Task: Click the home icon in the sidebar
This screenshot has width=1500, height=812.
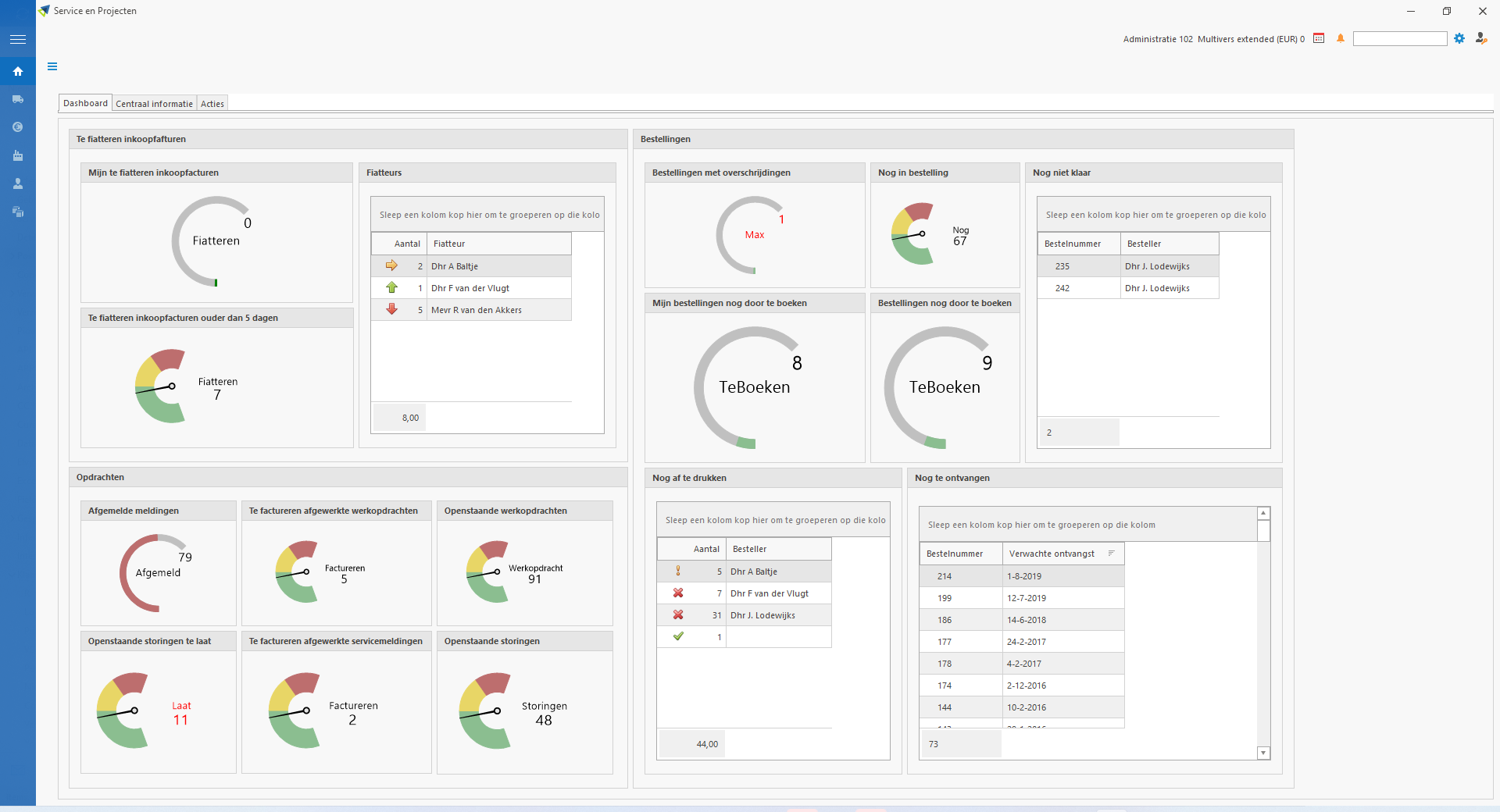Action: pos(17,71)
